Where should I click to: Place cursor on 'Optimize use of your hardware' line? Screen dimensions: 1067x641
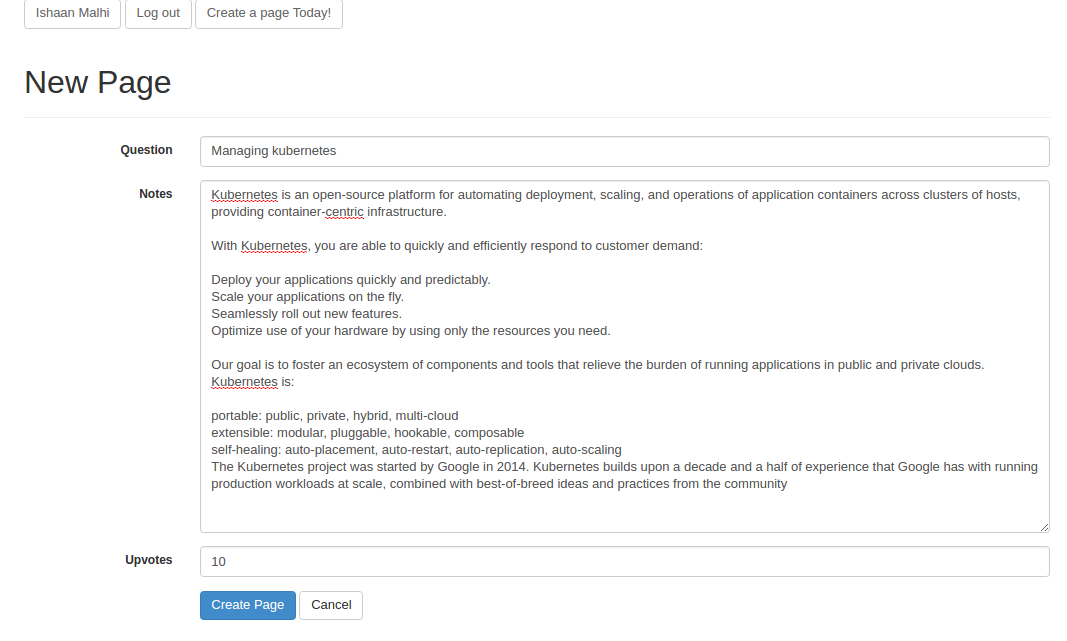tap(410, 331)
